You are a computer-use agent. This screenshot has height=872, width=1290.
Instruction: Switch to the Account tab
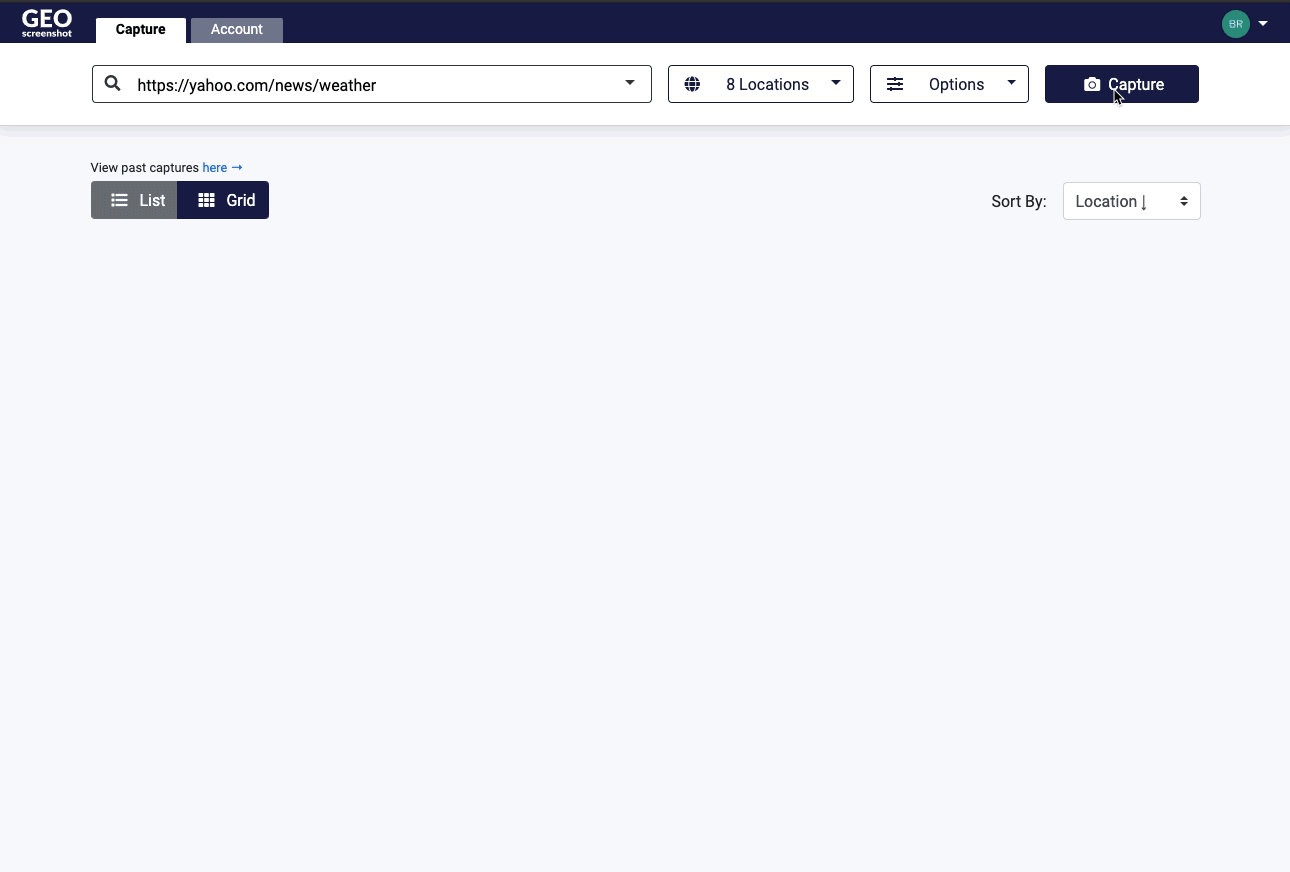coord(236,29)
